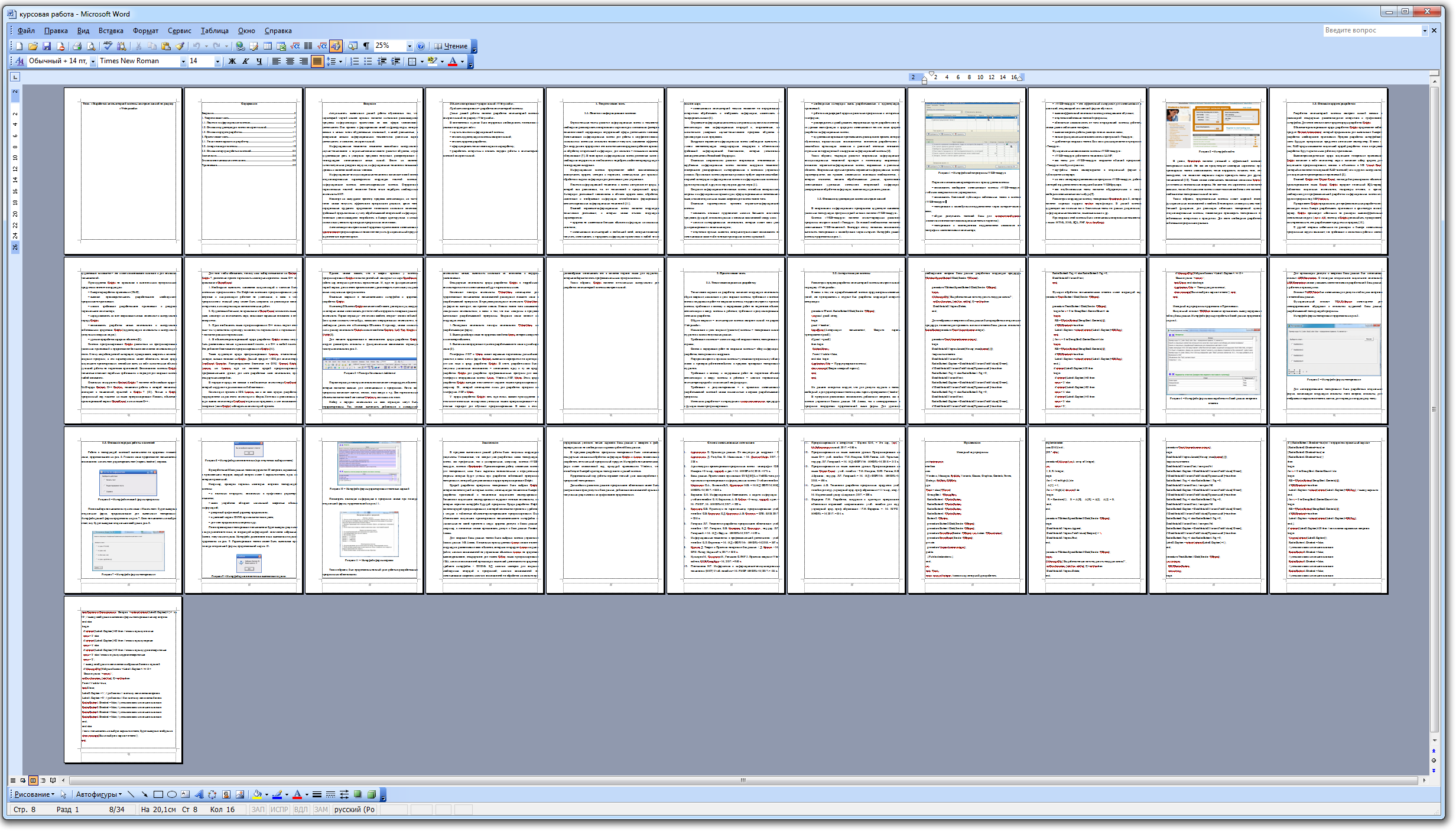
Task: Click the Insert WordArt icon
Action: click(x=199, y=794)
